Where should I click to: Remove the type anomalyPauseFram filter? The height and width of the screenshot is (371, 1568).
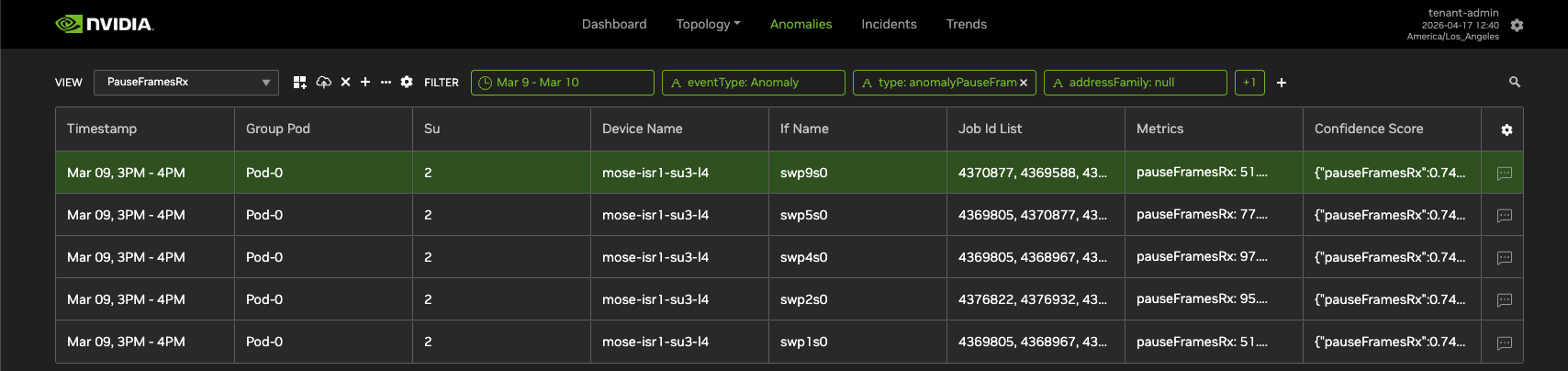(1024, 83)
